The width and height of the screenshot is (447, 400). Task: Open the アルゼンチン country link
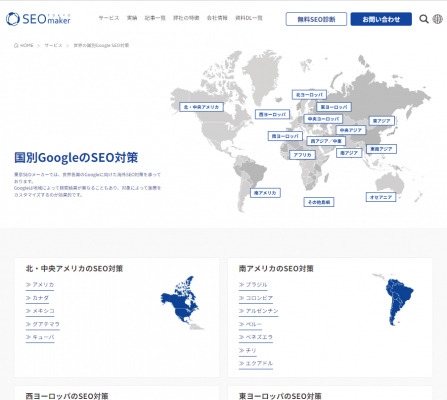258,311
